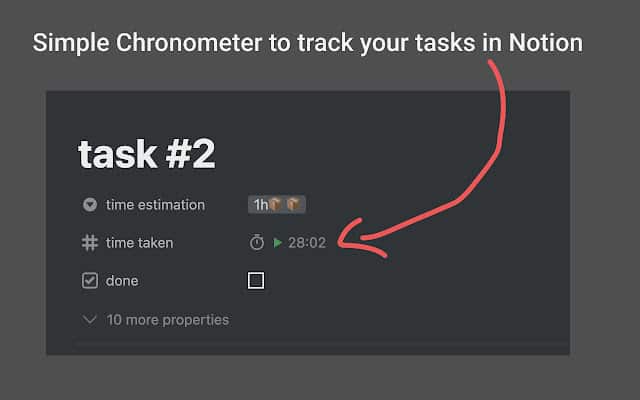Viewport: 640px width, 400px height.
Task: Click the 28:02 elapsed time value
Action: pyautogui.click(x=307, y=243)
